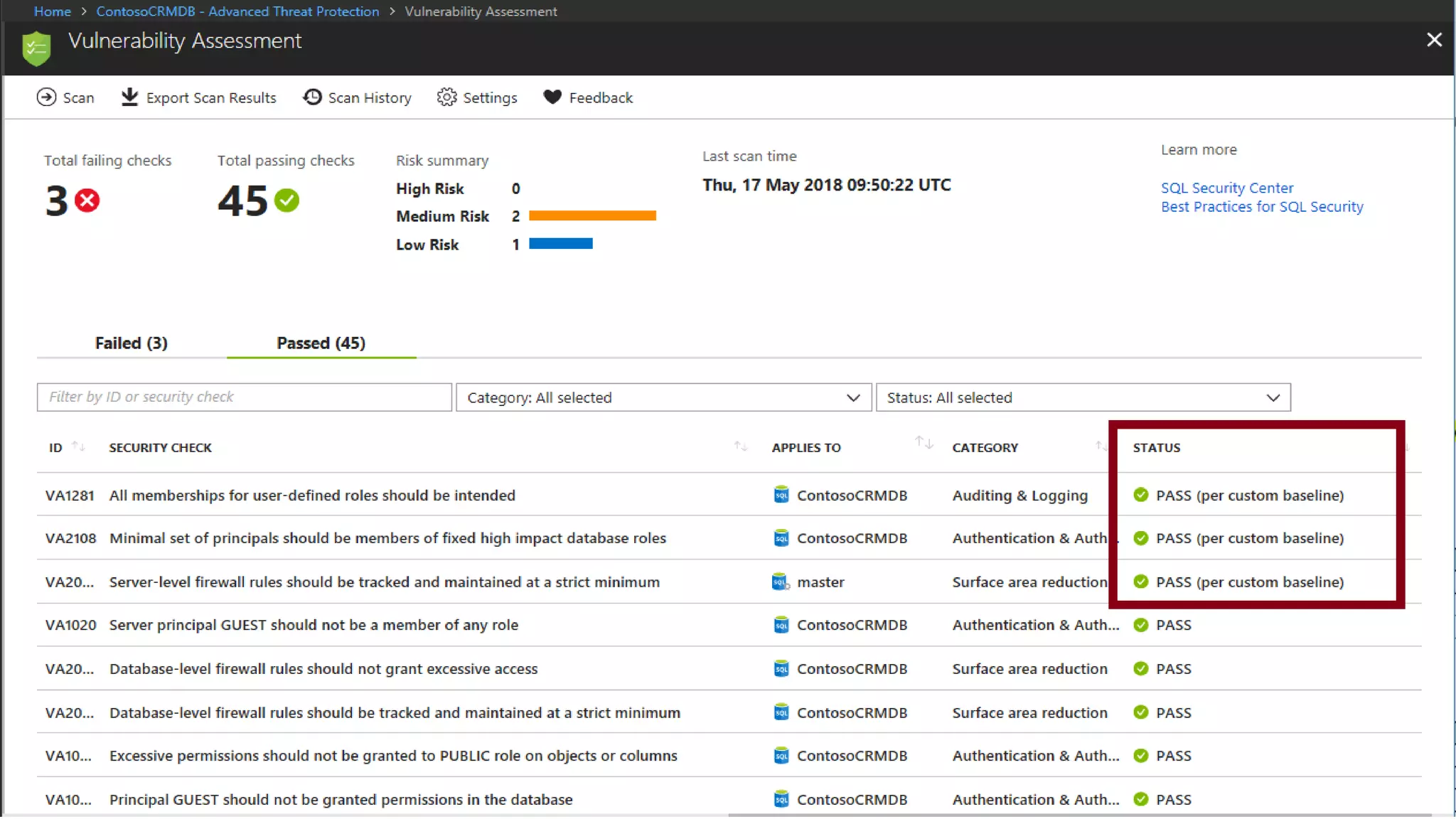Click the SQL database icon in VA1020 row

tap(781, 625)
